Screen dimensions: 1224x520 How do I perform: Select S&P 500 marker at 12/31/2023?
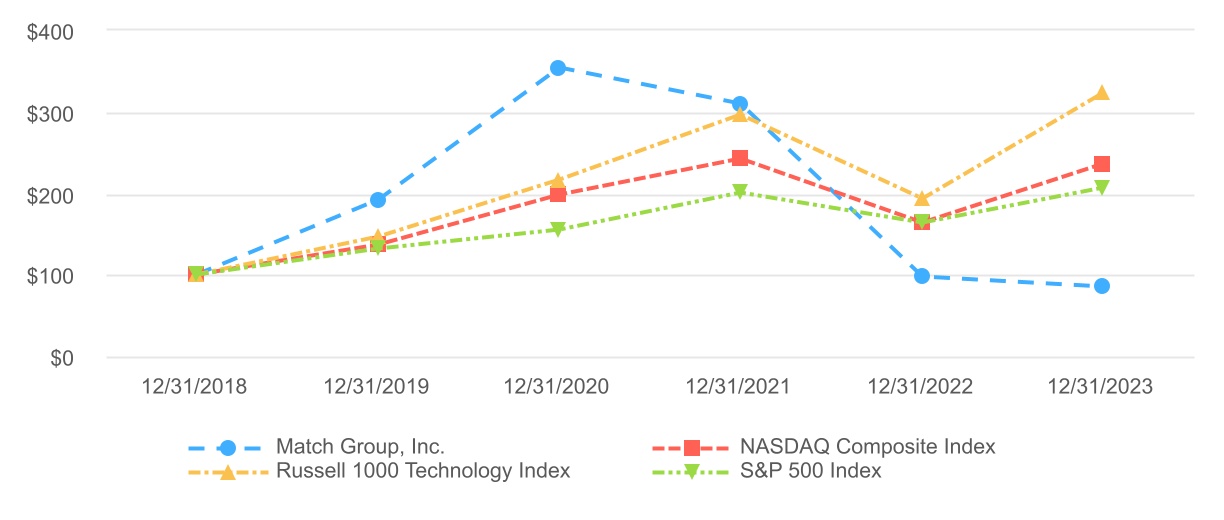click(1101, 188)
